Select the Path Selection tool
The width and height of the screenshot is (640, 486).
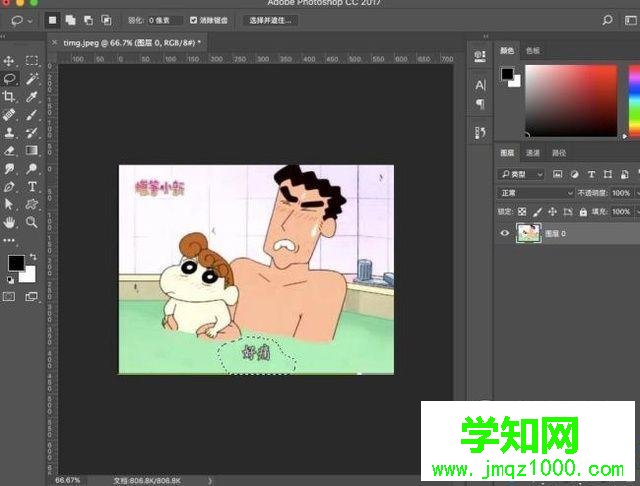pos(9,204)
